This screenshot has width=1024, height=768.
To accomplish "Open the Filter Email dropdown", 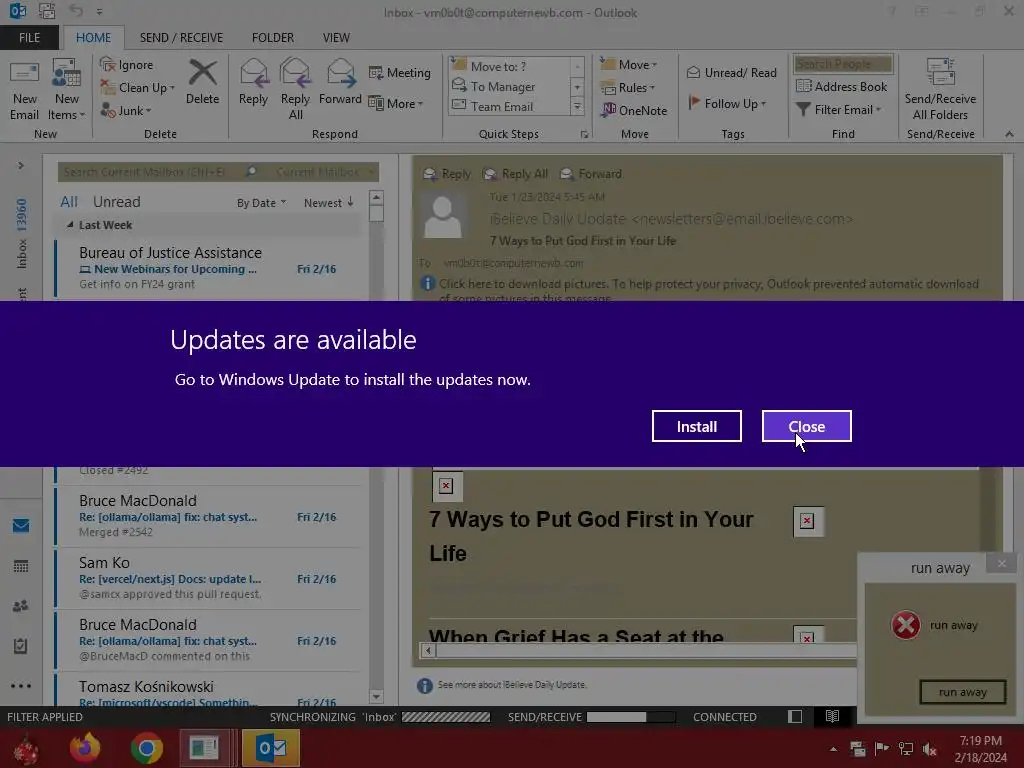I will click(x=839, y=110).
